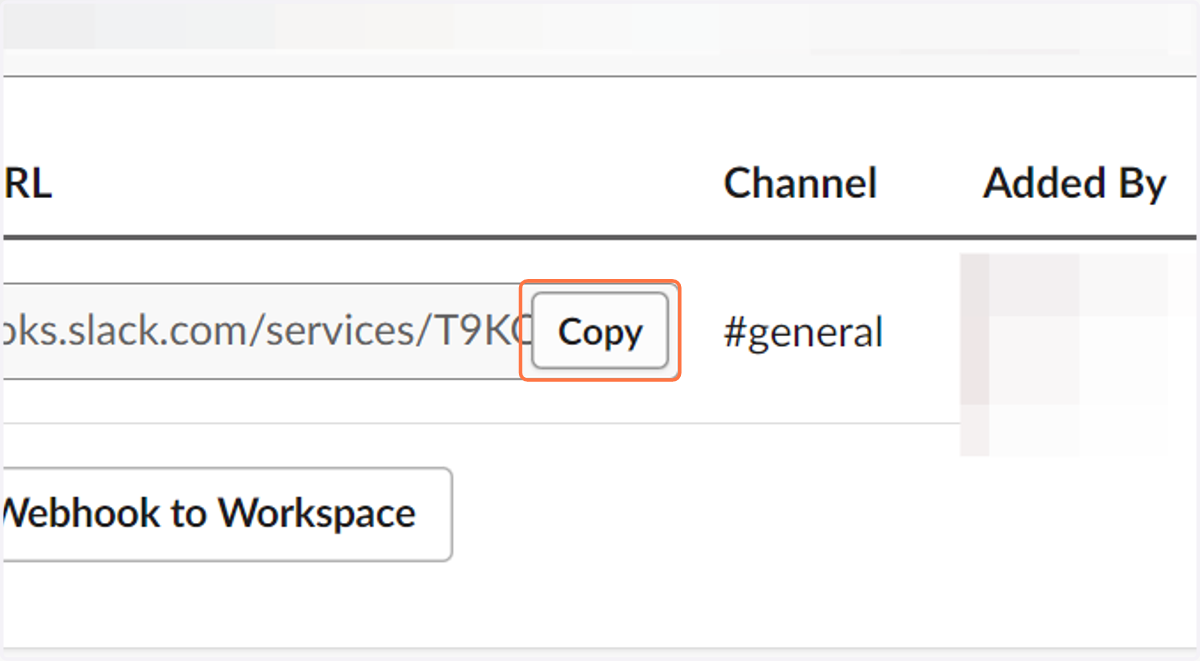Click the word Workspace on bottom button
The width and height of the screenshot is (1200, 661).
tap(317, 514)
